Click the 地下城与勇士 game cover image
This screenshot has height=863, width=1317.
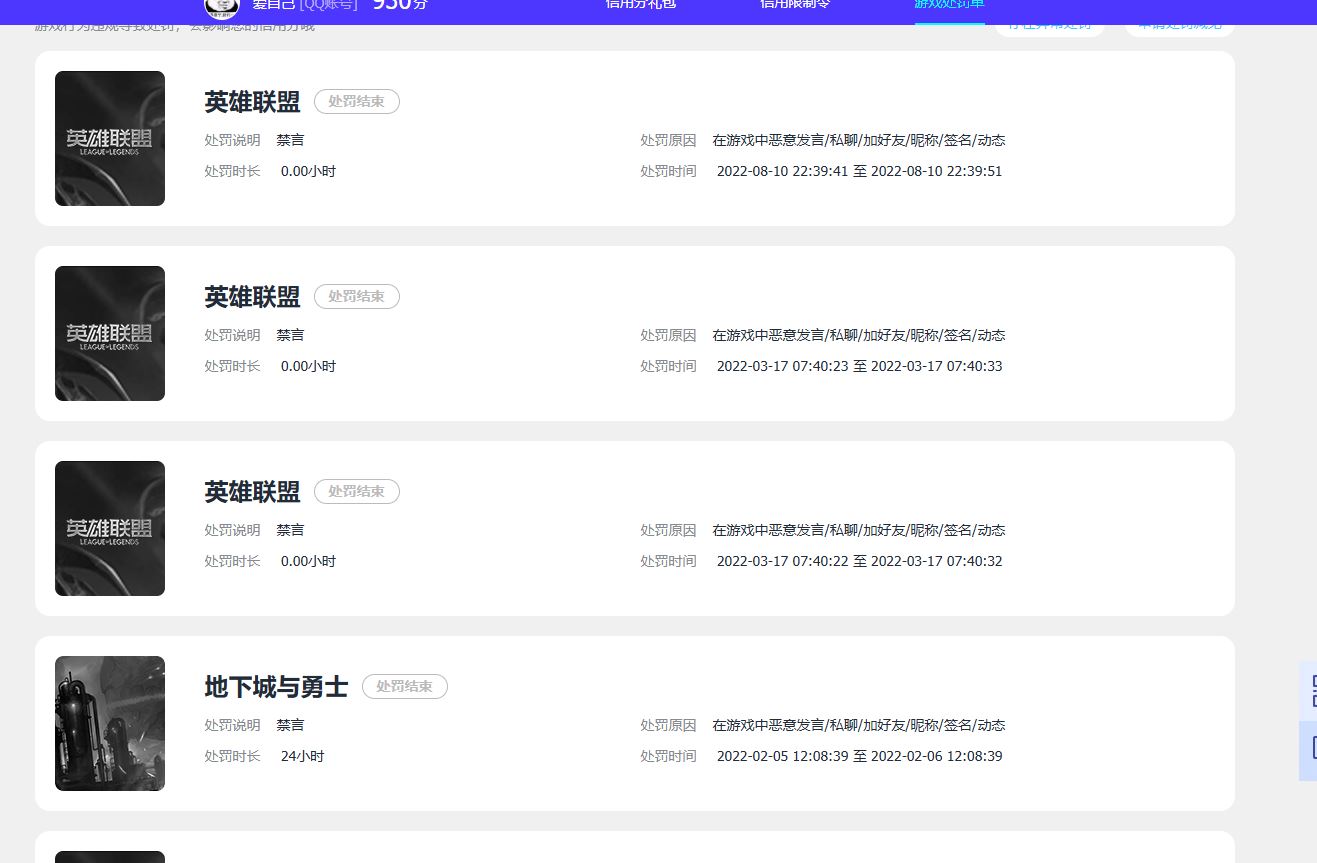click(110, 723)
